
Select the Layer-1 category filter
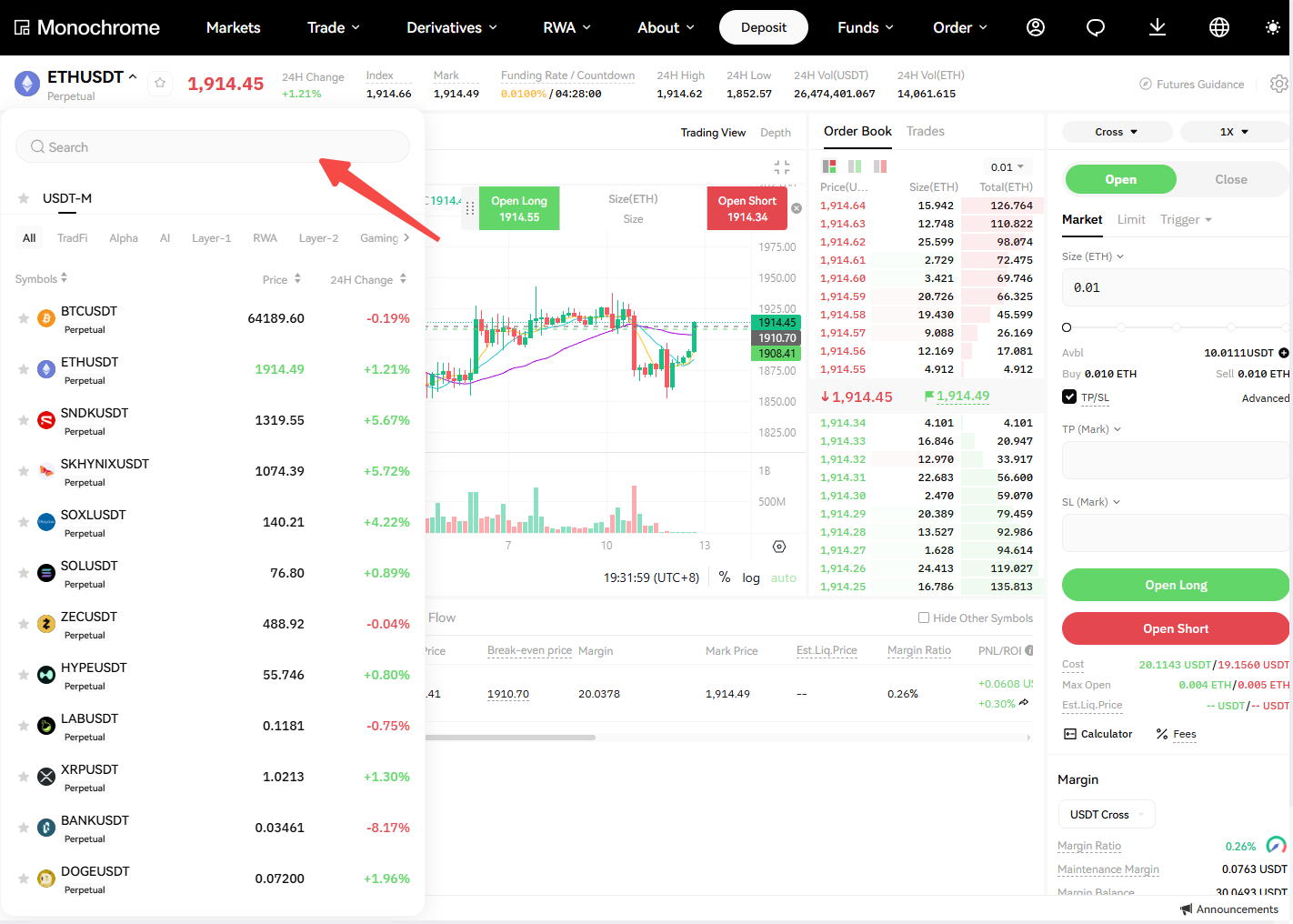[211, 238]
